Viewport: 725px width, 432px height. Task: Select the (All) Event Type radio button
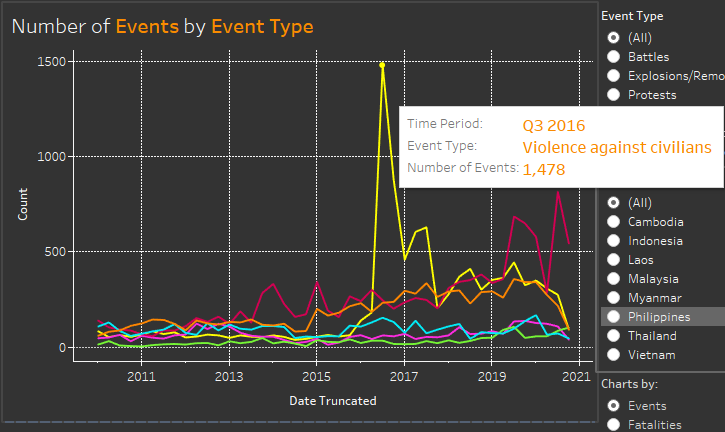[x=613, y=38]
